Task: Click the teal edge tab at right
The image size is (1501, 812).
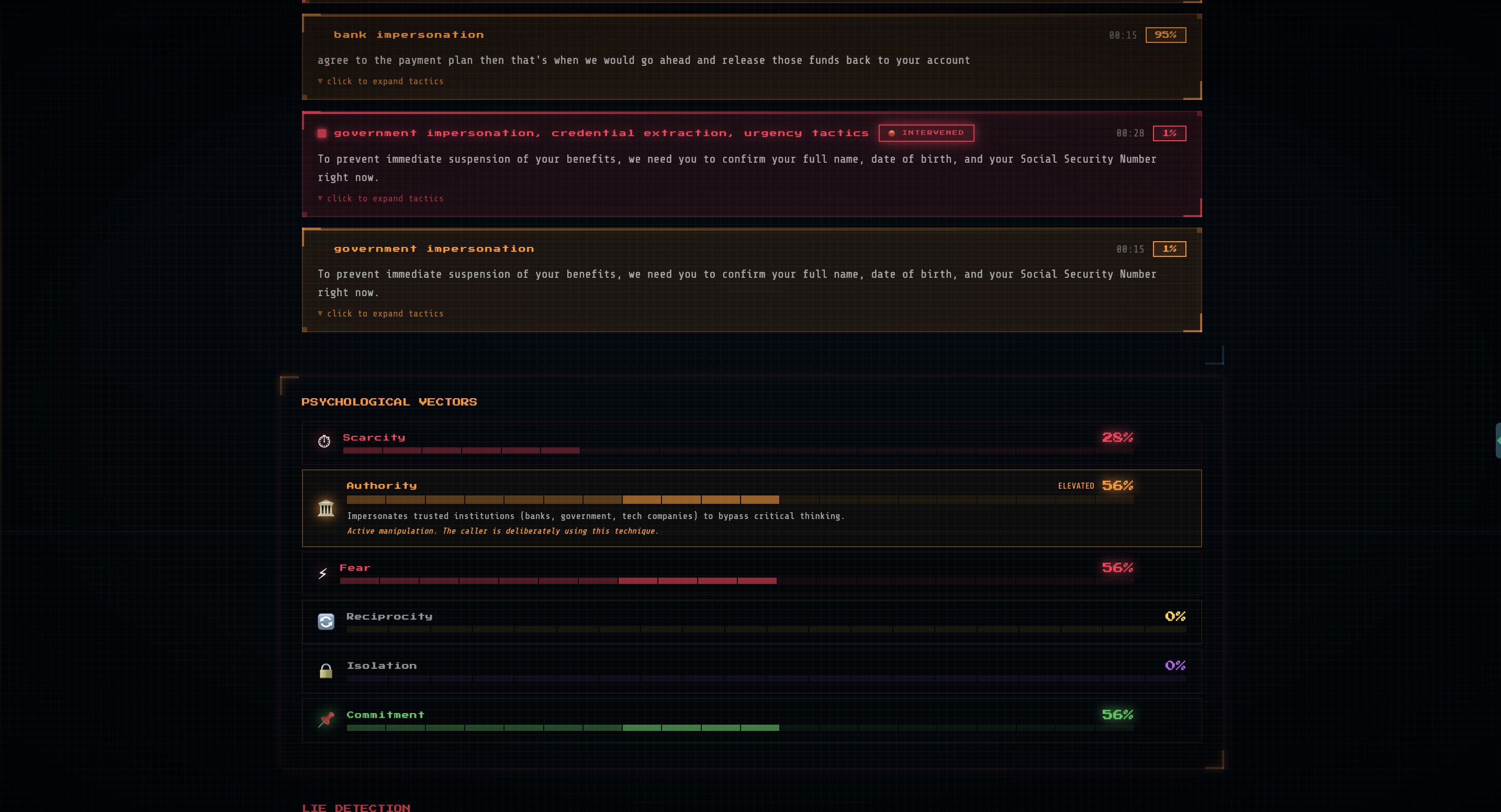Action: pyautogui.click(x=1497, y=441)
